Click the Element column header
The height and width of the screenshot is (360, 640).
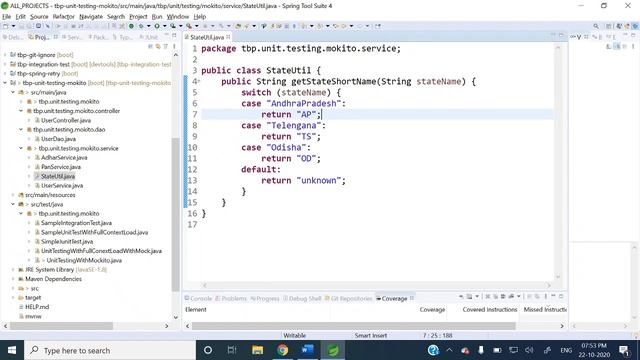tap(196, 310)
